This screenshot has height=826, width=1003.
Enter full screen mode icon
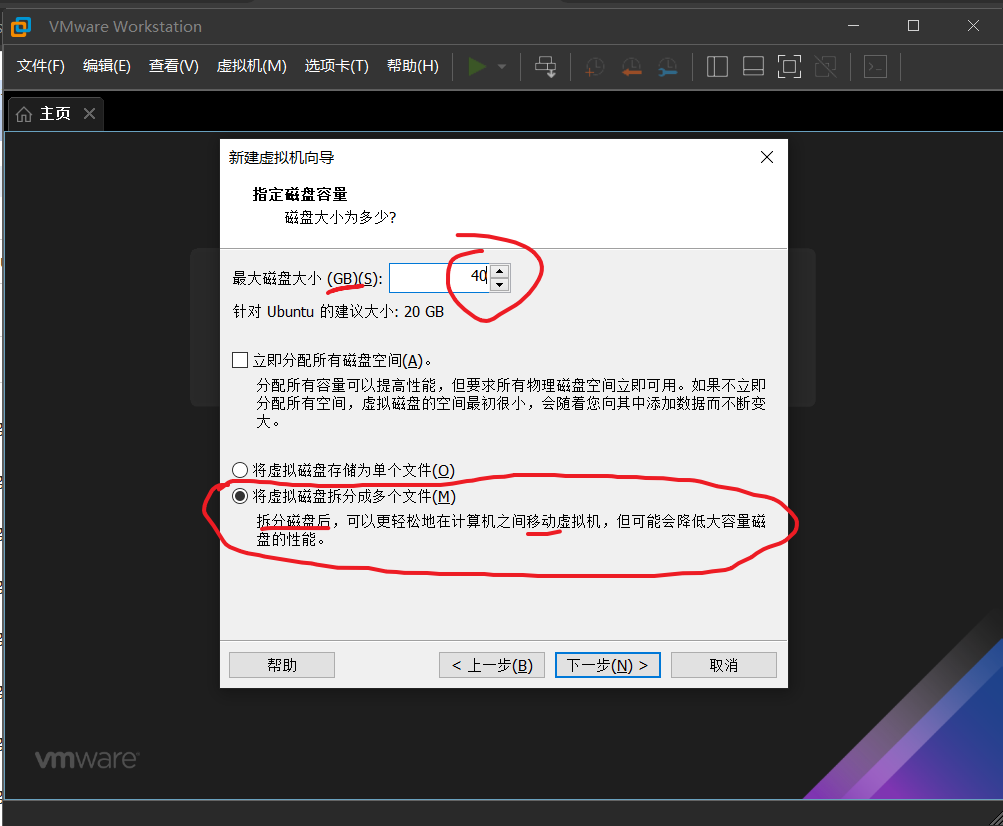click(789, 67)
